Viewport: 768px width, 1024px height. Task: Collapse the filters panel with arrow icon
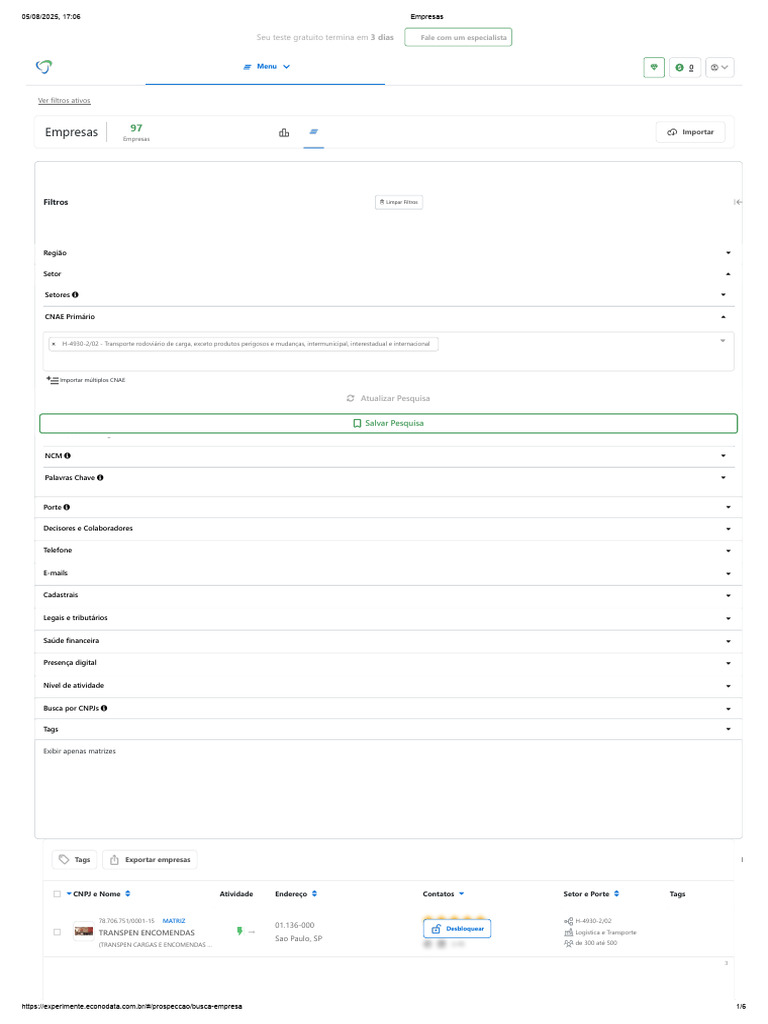tap(737, 202)
